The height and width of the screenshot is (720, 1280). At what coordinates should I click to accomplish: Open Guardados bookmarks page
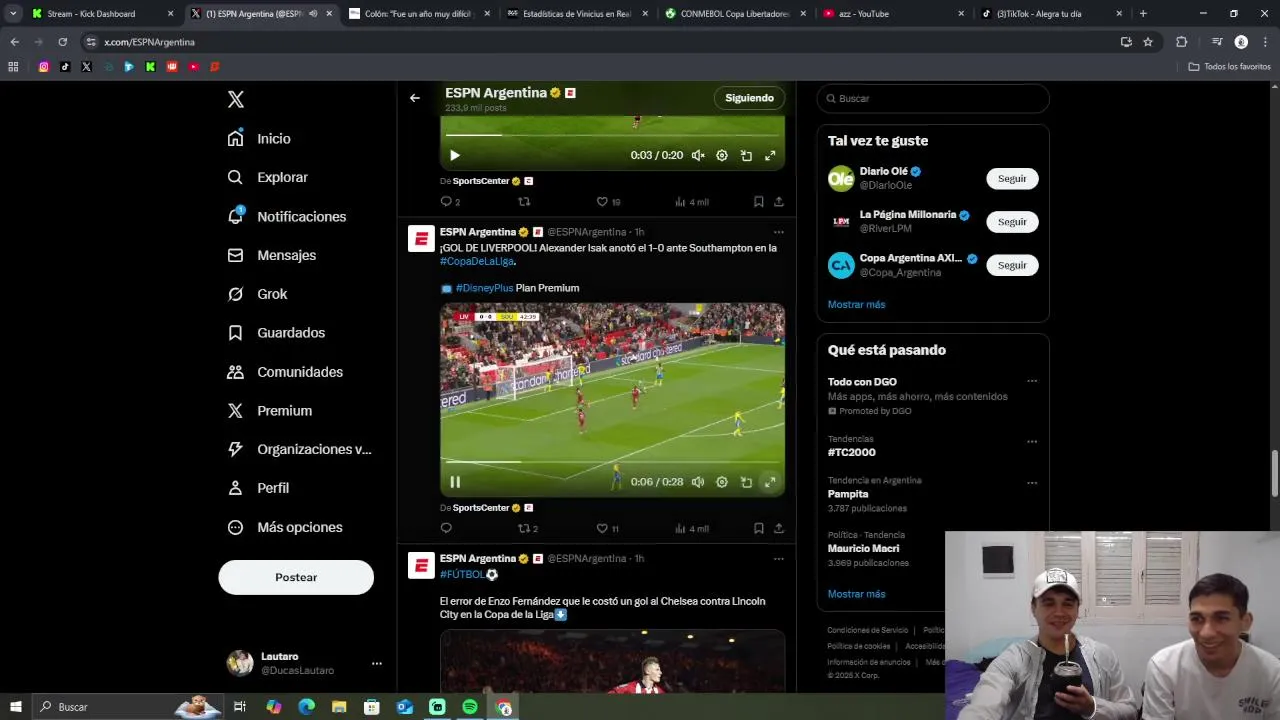(x=276, y=333)
